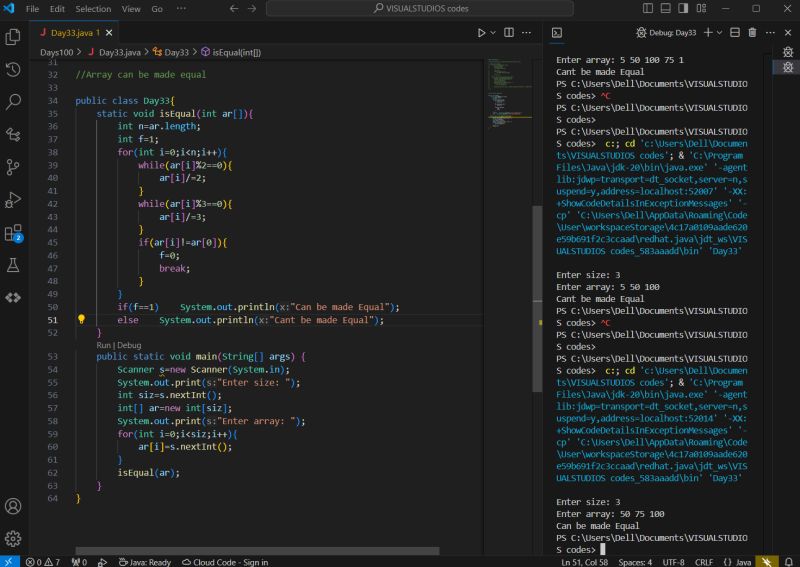Go back with the left arrow
Viewport: 800px width, 567px height.
pos(234,9)
